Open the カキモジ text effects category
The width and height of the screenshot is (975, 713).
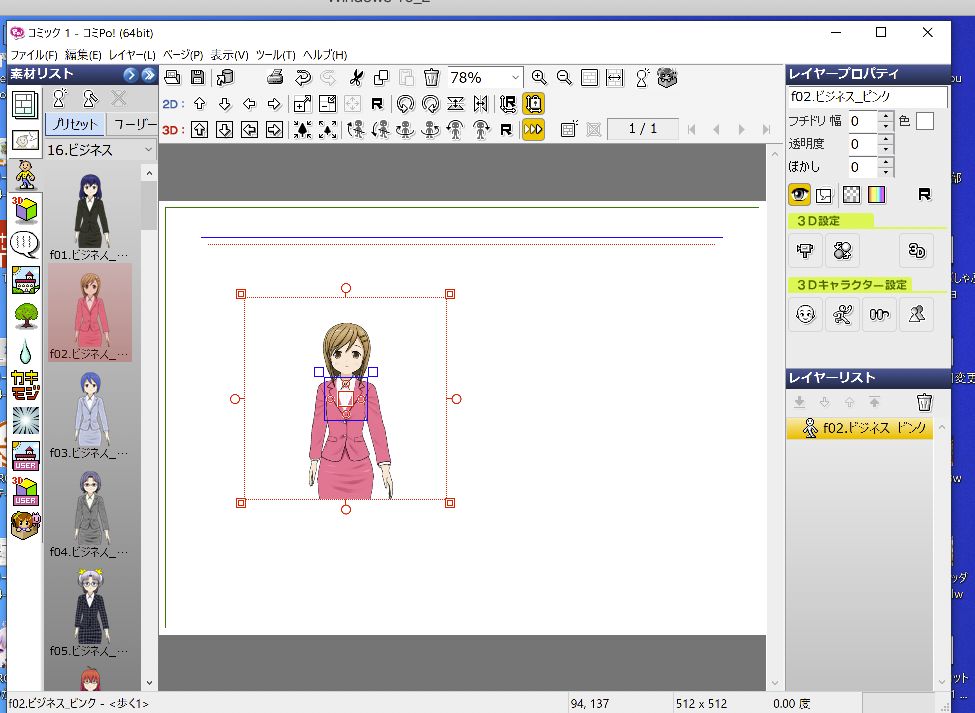(26, 385)
